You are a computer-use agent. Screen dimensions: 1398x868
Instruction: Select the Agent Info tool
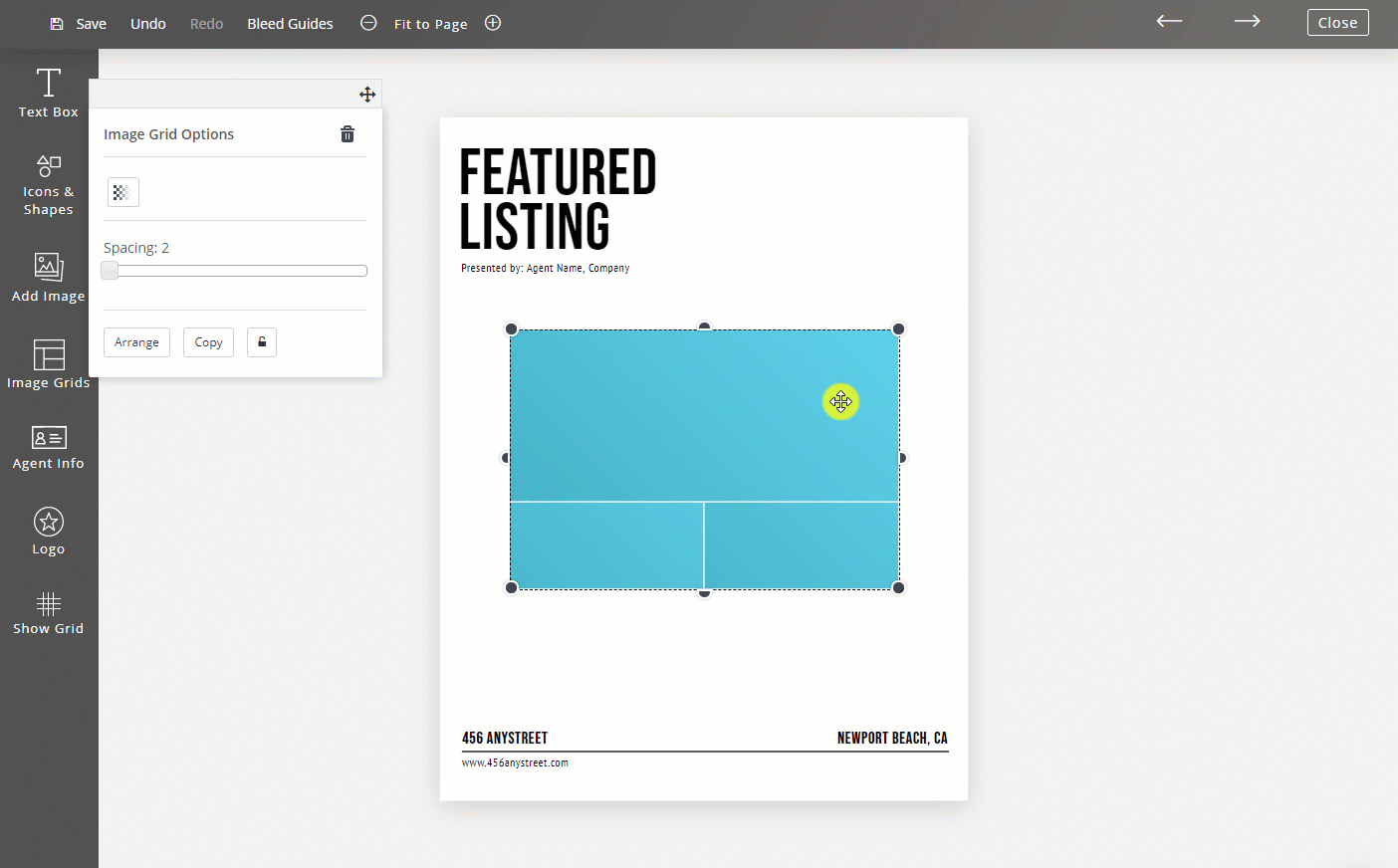[x=47, y=447]
